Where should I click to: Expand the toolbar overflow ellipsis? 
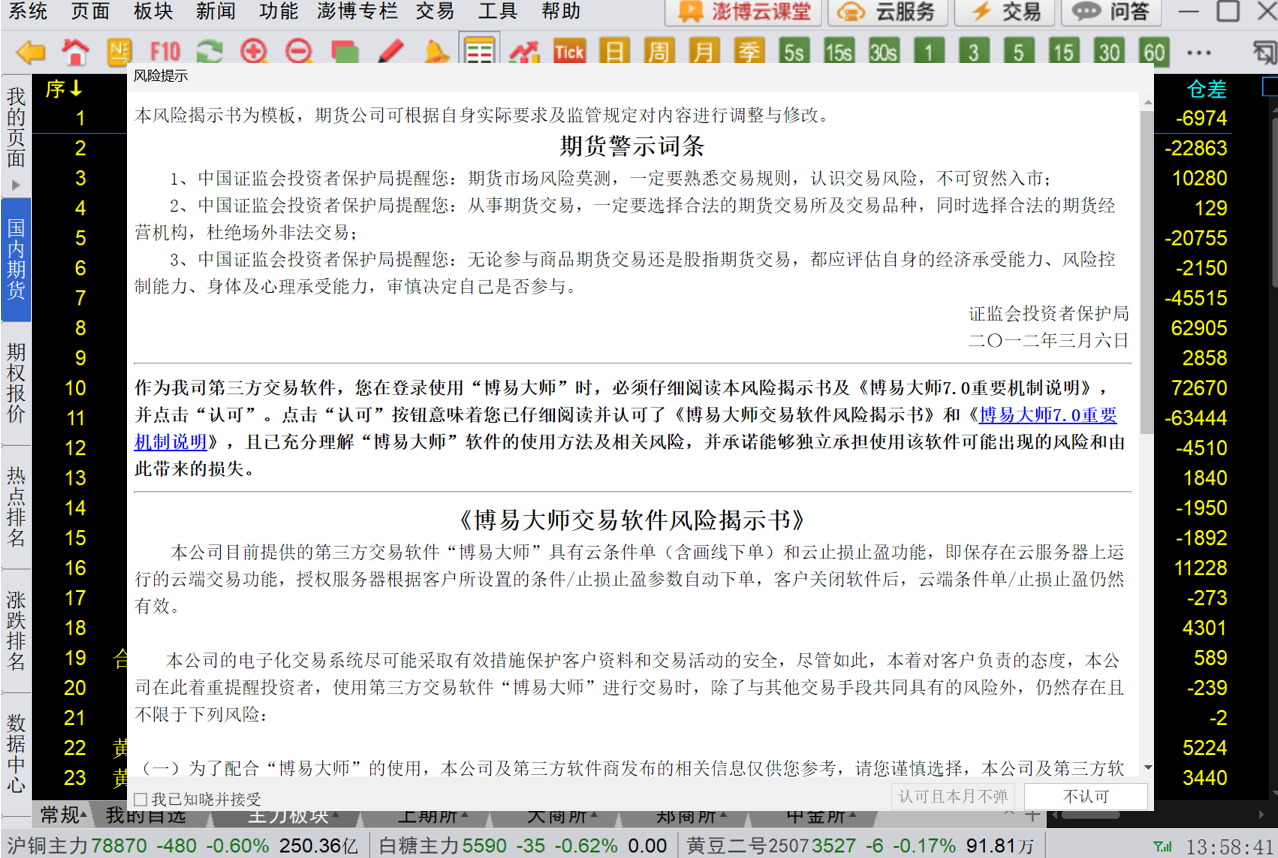tap(1199, 52)
